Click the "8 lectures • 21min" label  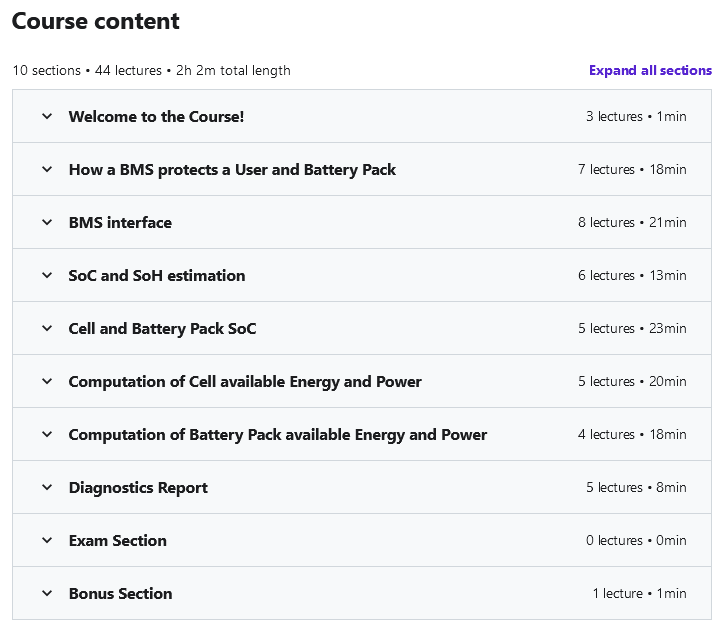pos(632,223)
